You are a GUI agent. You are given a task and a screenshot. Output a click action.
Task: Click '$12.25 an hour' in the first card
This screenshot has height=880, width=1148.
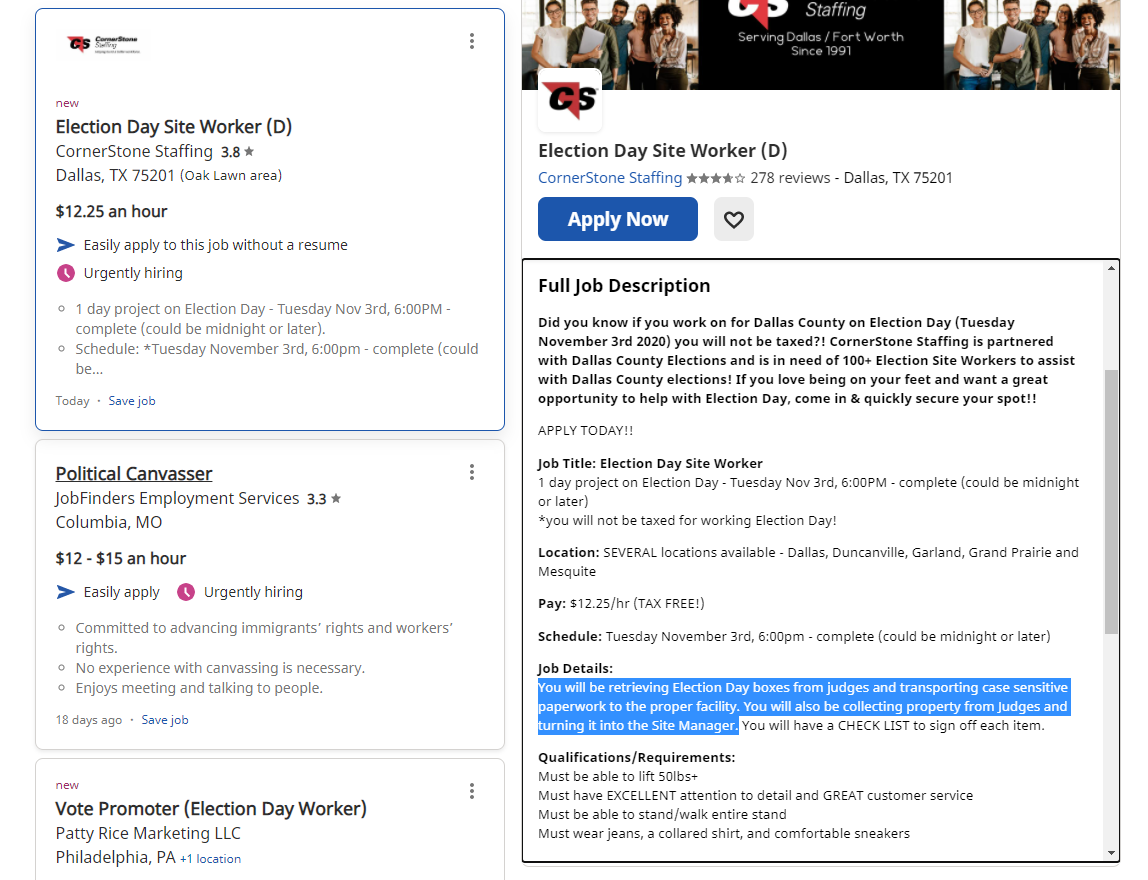[111, 212]
